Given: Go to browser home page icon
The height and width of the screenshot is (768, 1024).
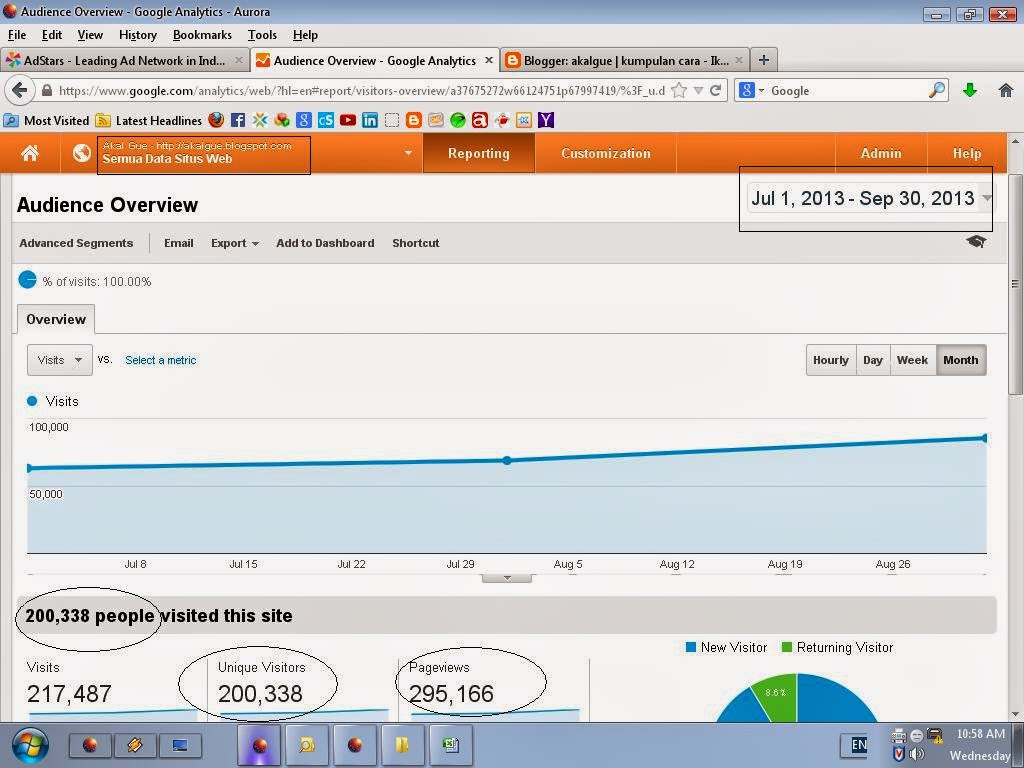Looking at the screenshot, I should [x=1006, y=90].
